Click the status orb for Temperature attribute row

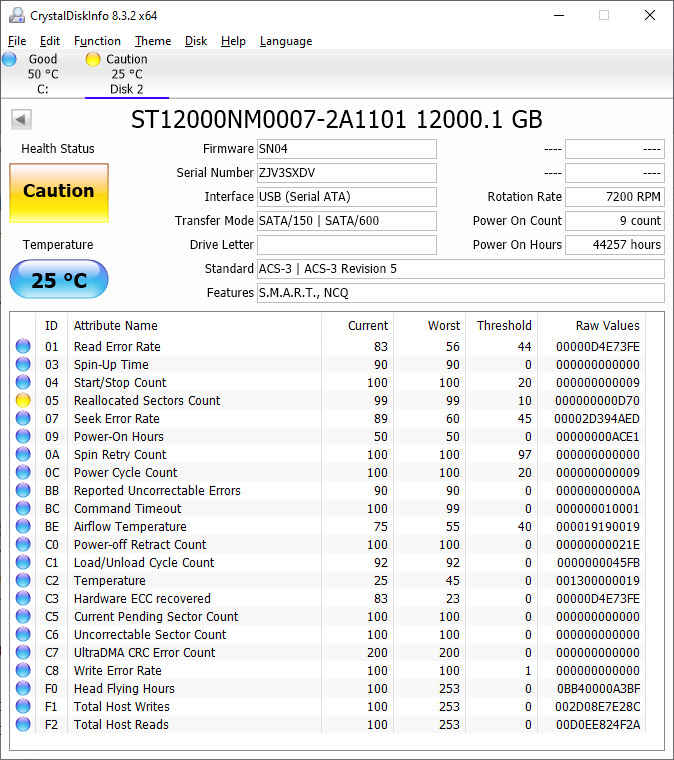click(x=23, y=580)
